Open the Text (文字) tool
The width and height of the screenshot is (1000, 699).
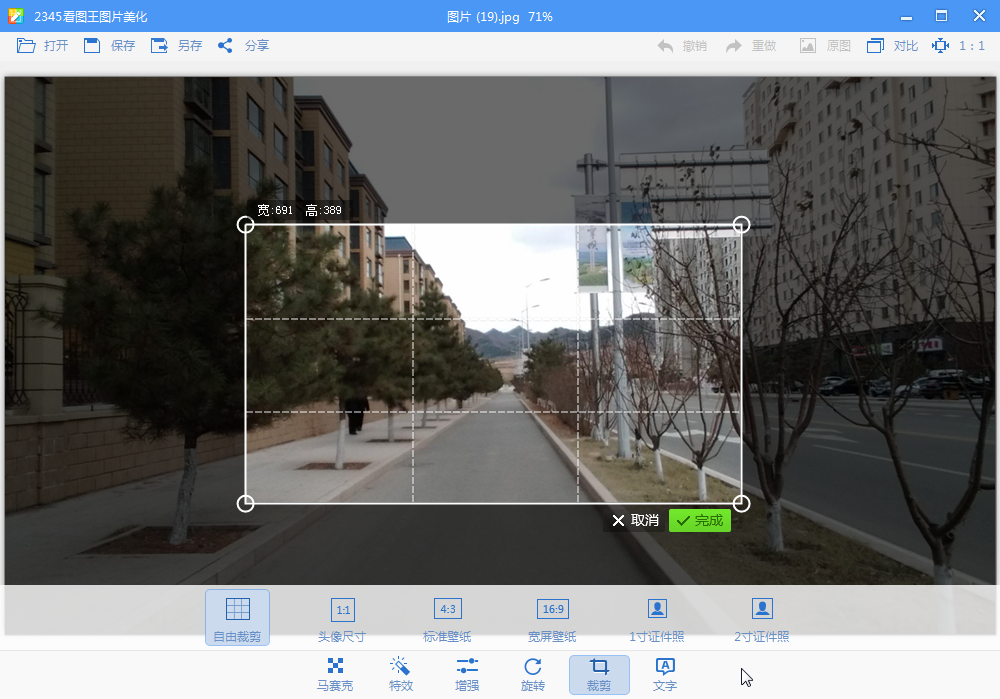[665, 674]
